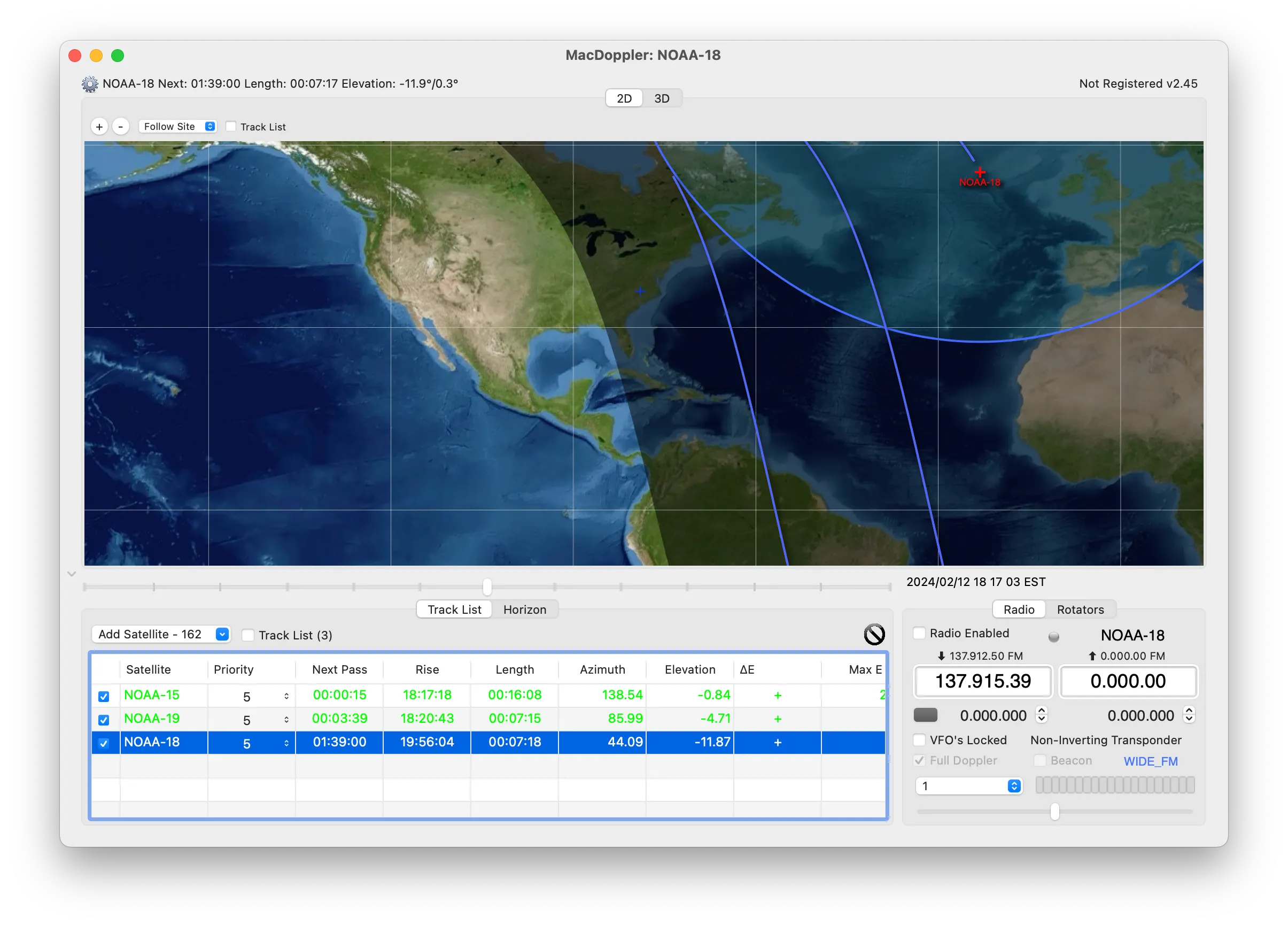Image resolution: width=1288 pixels, height=926 pixels.
Task: Toggle the VFO's Locked checkbox
Action: pyautogui.click(x=919, y=739)
